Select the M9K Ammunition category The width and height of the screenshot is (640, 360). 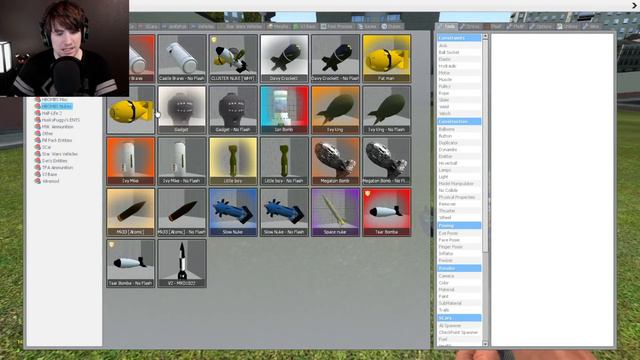point(54,127)
